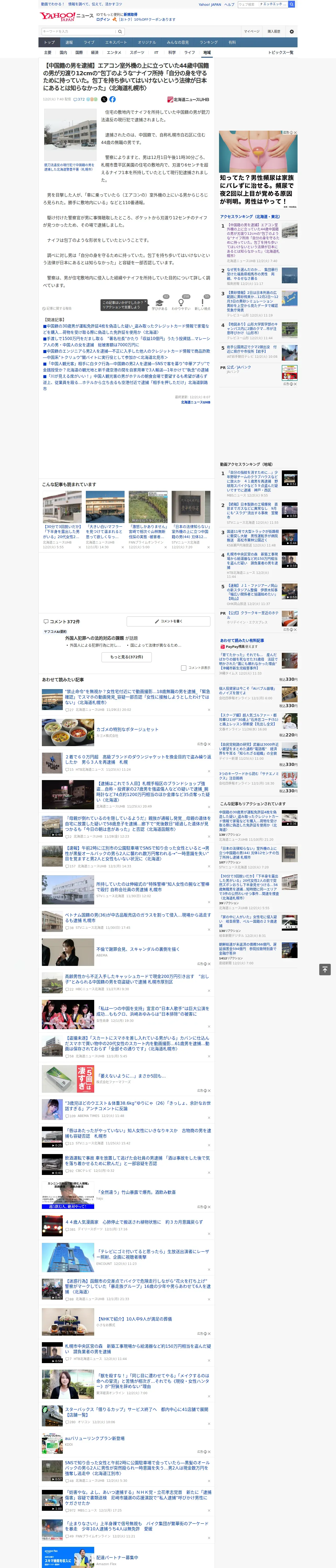Open 購入履歴 link
The image size is (336, 1568).
tap(274, 31)
